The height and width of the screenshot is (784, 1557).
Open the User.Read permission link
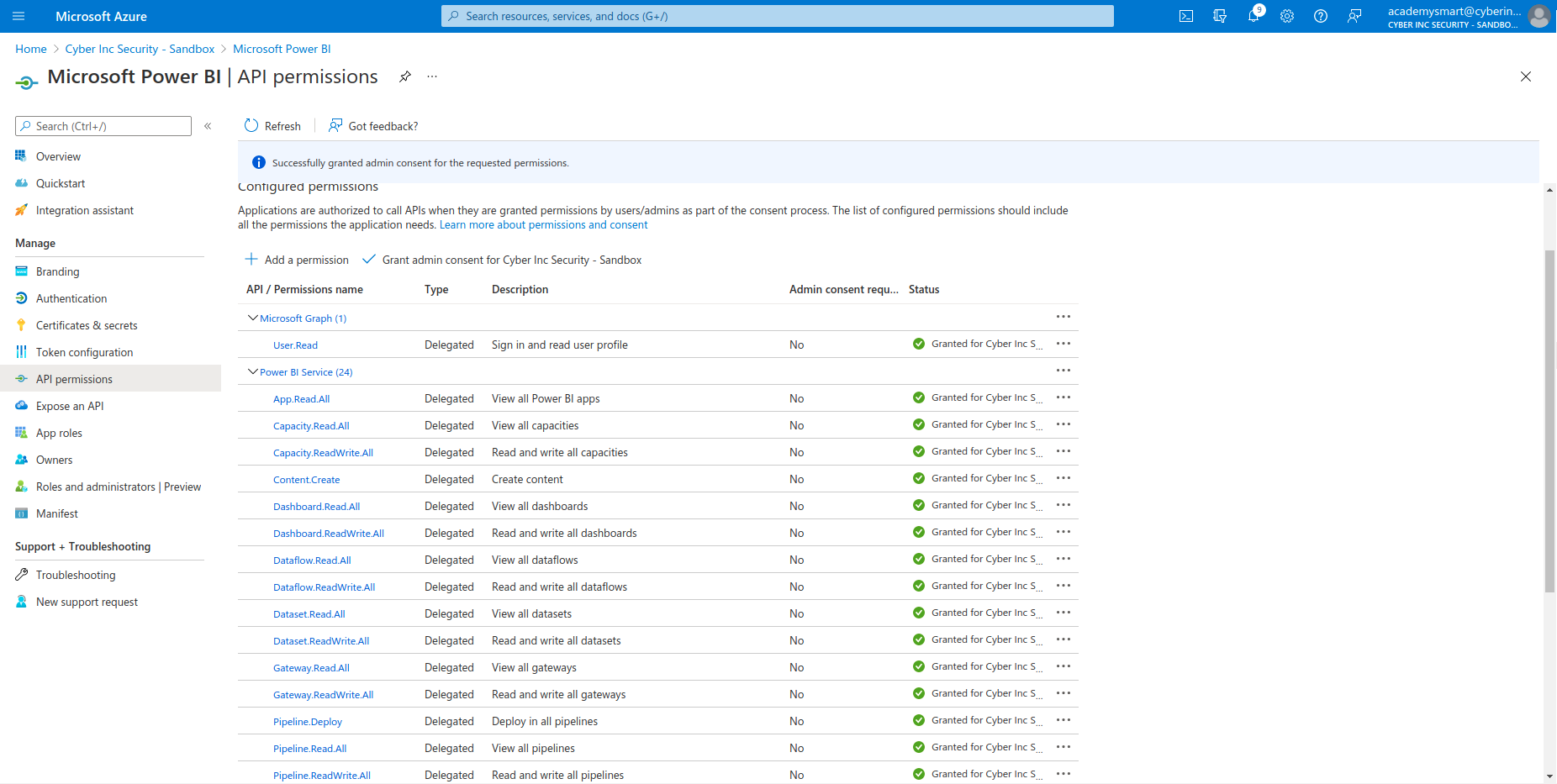(x=295, y=345)
